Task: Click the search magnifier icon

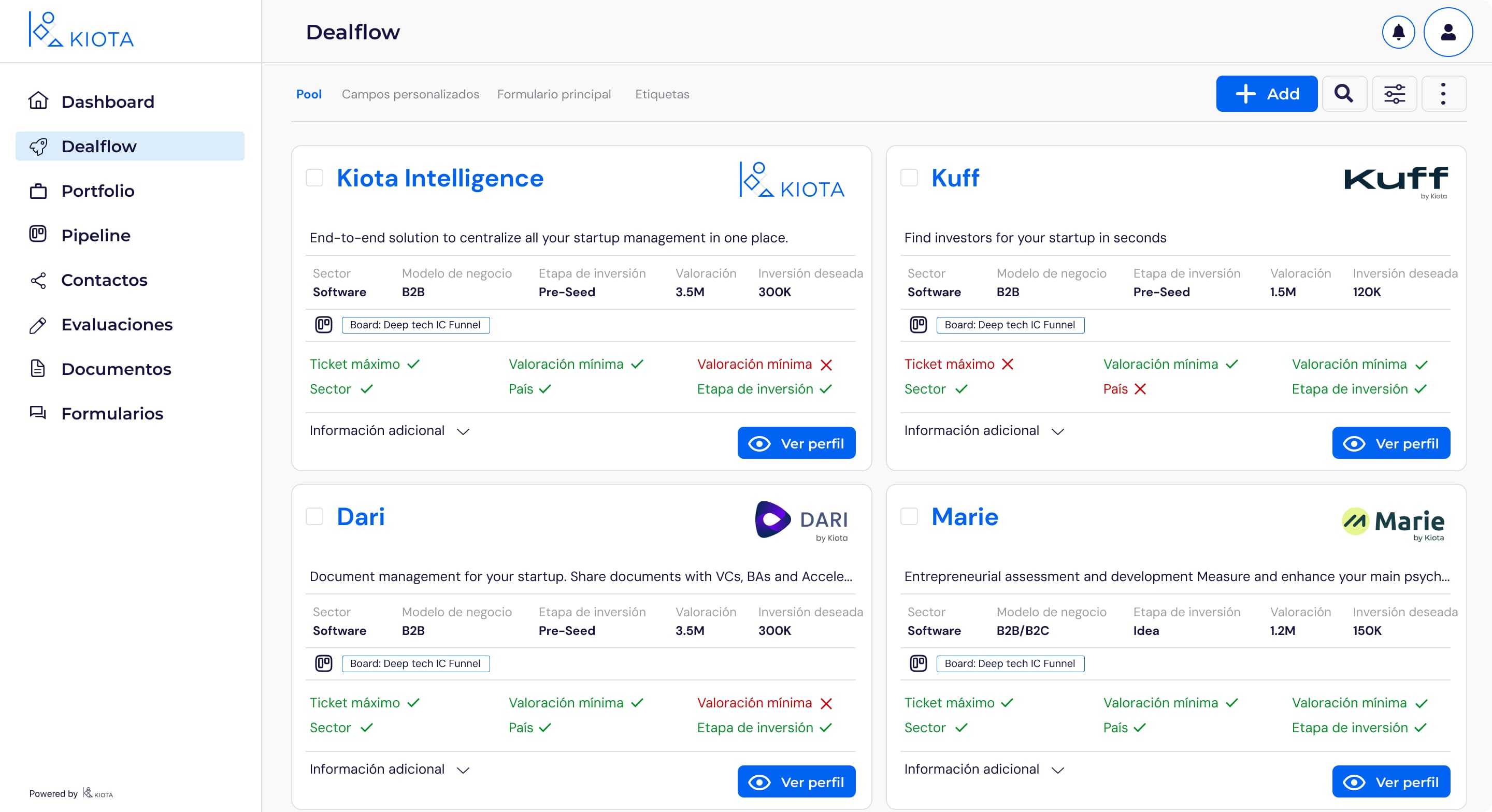Action: click(x=1344, y=94)
